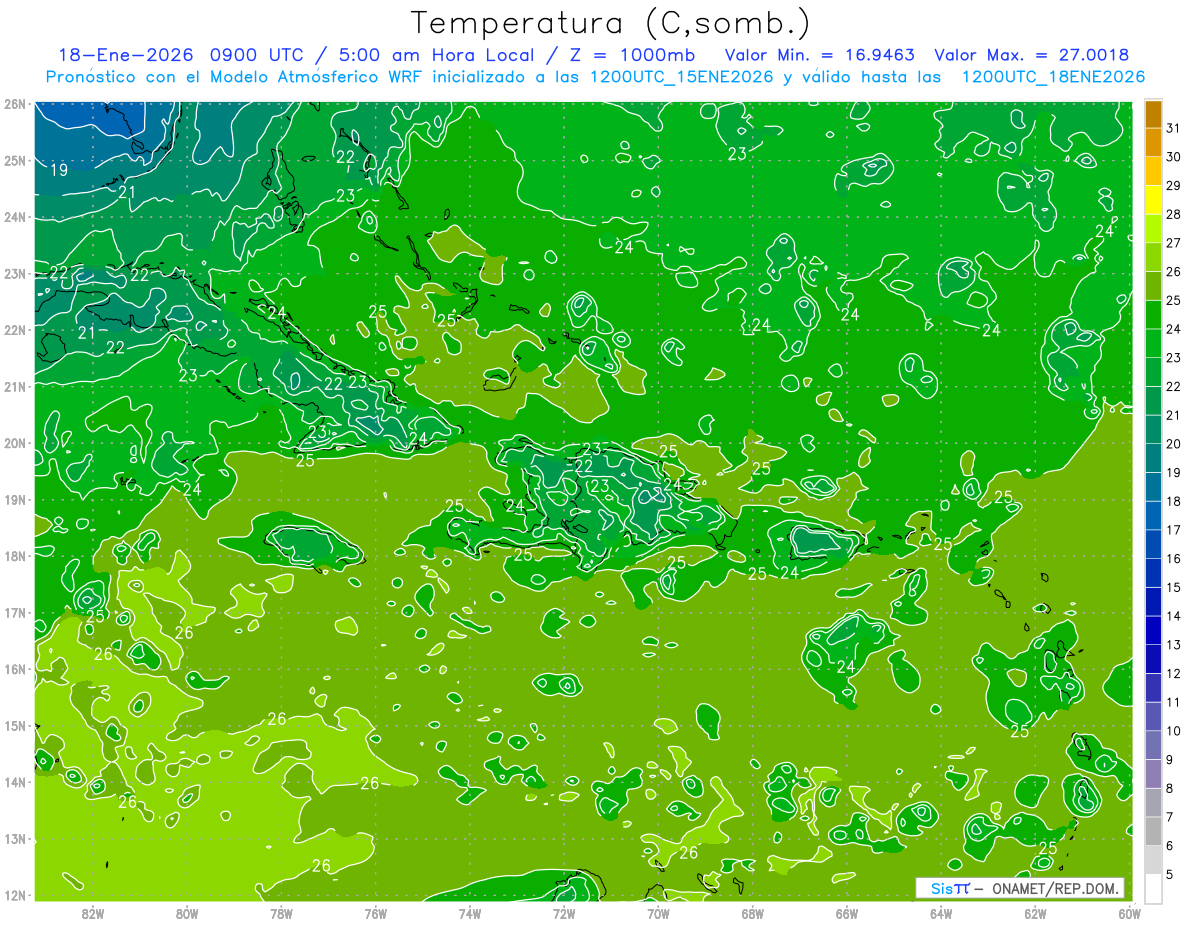The height and width of the screenshot is (927, 1200).
Task: Click the 19N latitude axis label
Action: click(14, 499)
